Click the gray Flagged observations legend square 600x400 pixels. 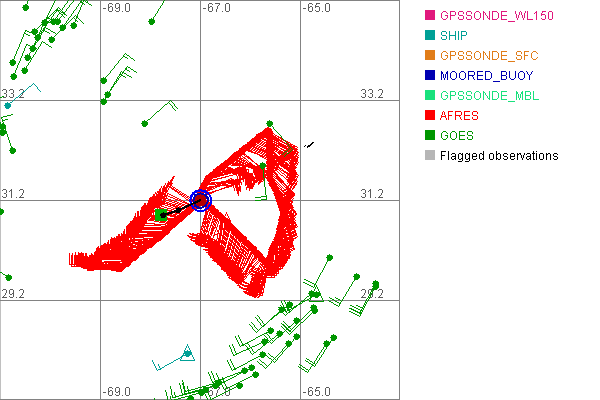point(430,156)
